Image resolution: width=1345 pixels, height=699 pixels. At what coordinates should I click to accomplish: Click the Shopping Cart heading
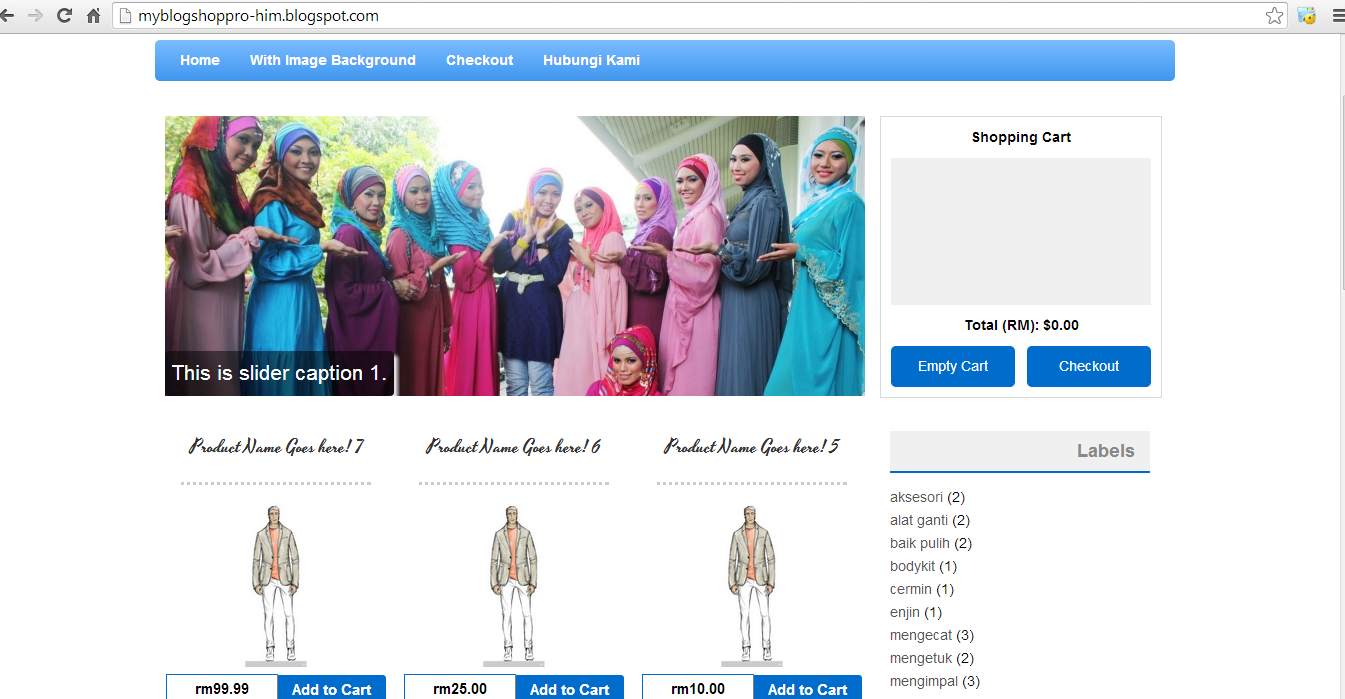(x=1021, y=137)
